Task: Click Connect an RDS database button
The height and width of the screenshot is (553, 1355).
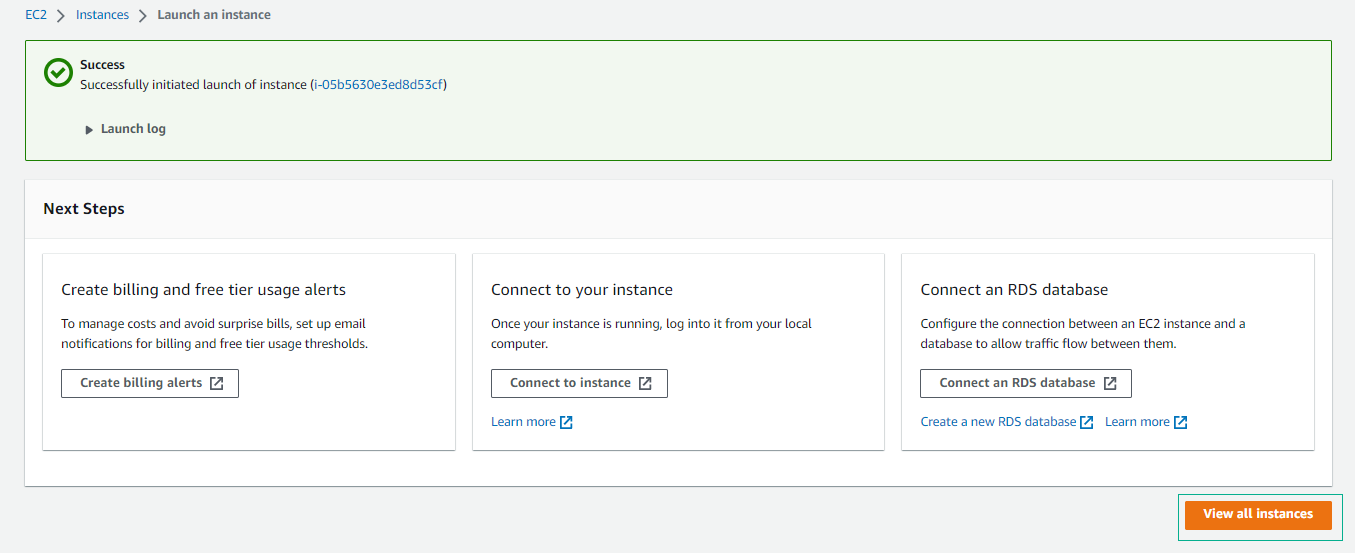Action: (x=1026, y=383)
